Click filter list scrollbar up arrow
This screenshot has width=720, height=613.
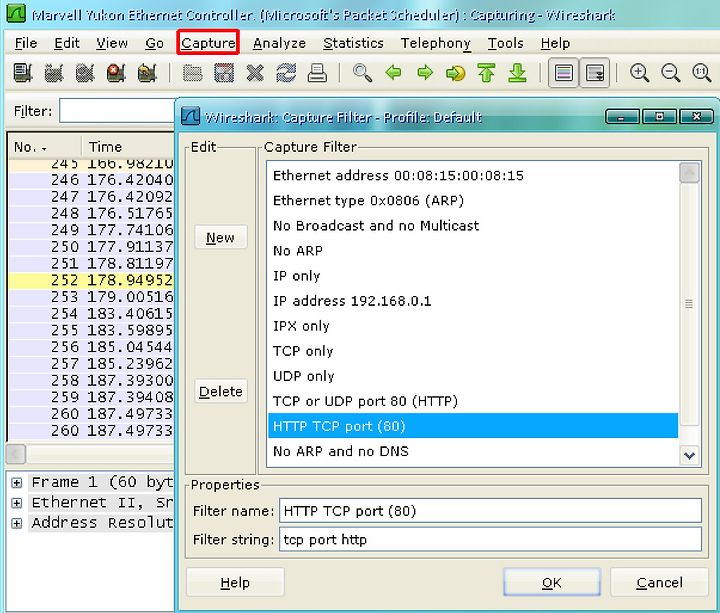(689, 173)
